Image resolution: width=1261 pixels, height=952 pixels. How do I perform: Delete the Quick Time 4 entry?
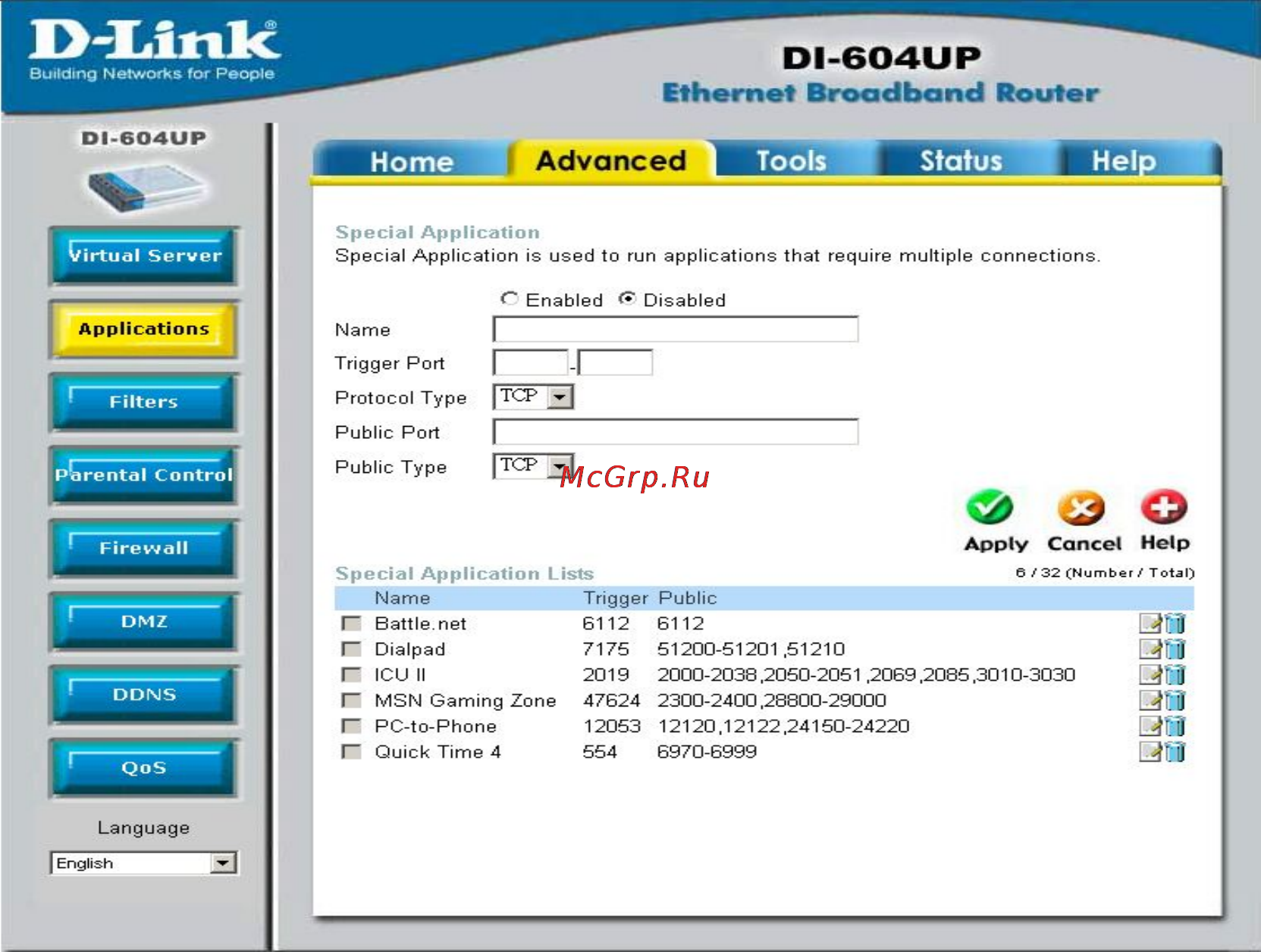tap(1175, 753)
